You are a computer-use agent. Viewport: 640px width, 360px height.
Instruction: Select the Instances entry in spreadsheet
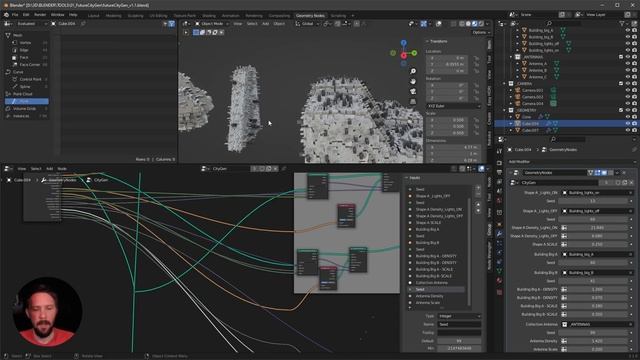21,116
